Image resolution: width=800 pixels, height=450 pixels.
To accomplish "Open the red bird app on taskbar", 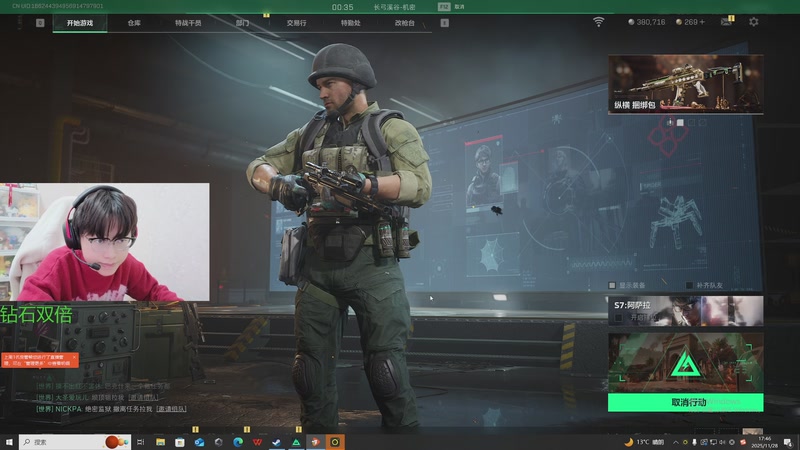I will (315, 442).
